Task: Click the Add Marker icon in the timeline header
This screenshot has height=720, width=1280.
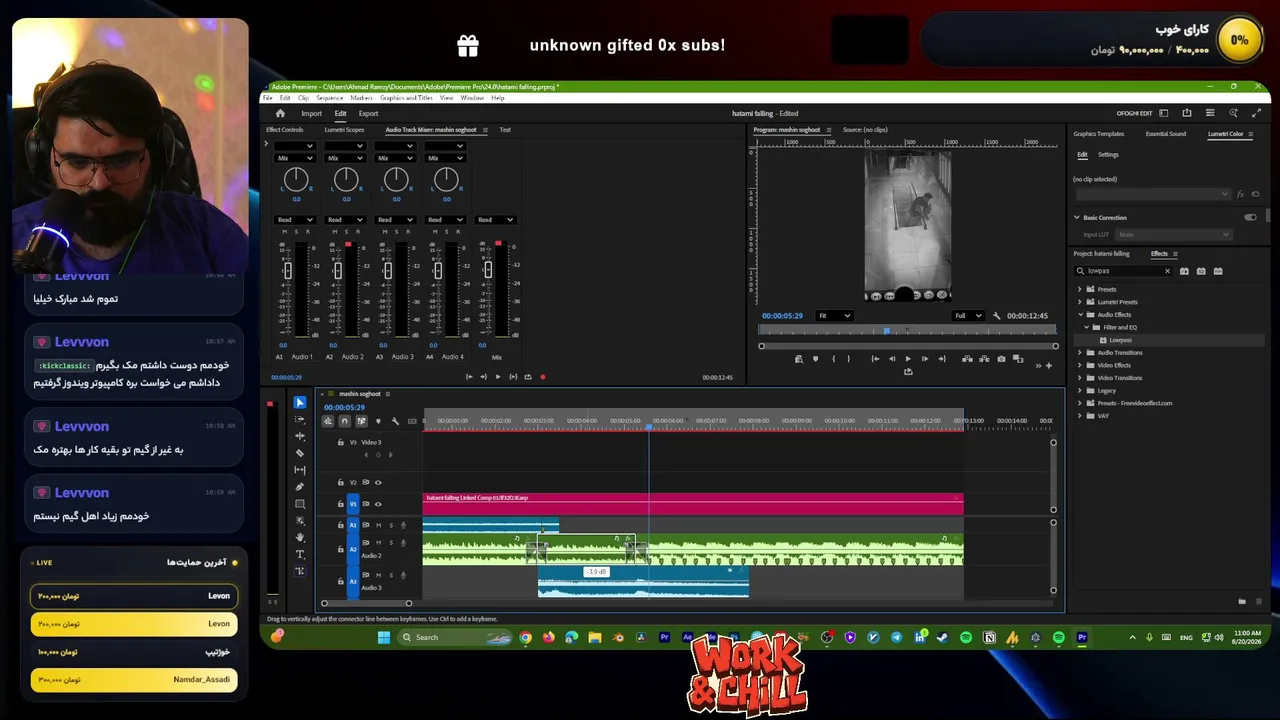Action: pyautogui.click(x=378, y=421)
